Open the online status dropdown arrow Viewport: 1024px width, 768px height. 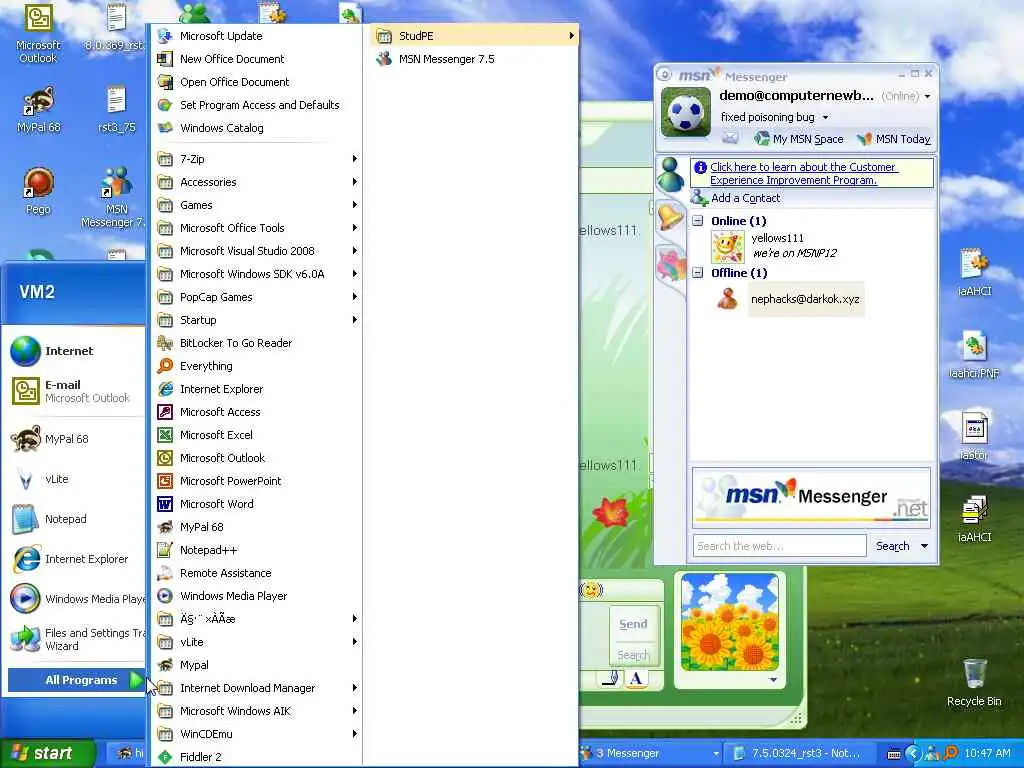(x=927, y=96)
